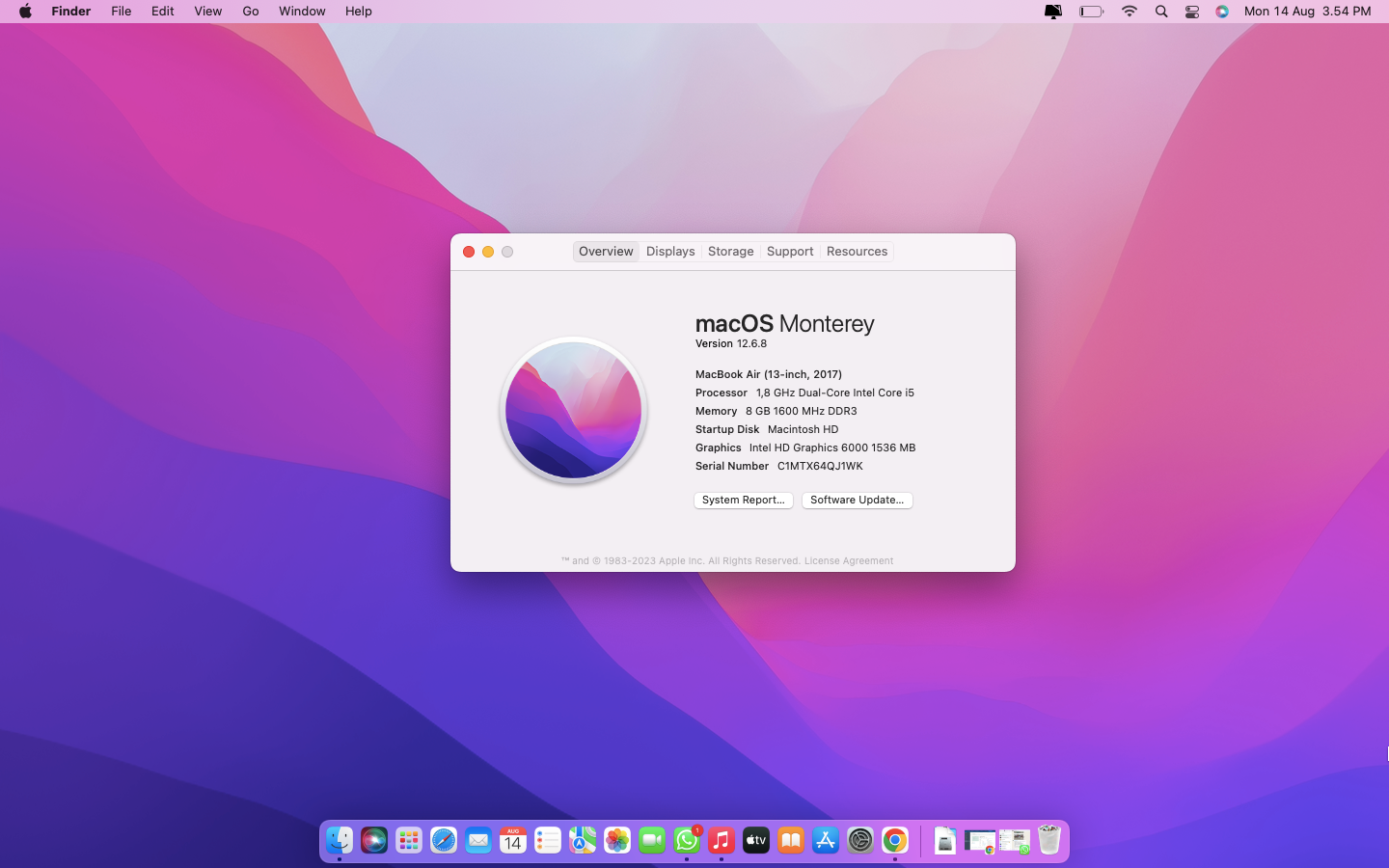Click the Wi-Fi status icon

click(x=1130, y=12)
